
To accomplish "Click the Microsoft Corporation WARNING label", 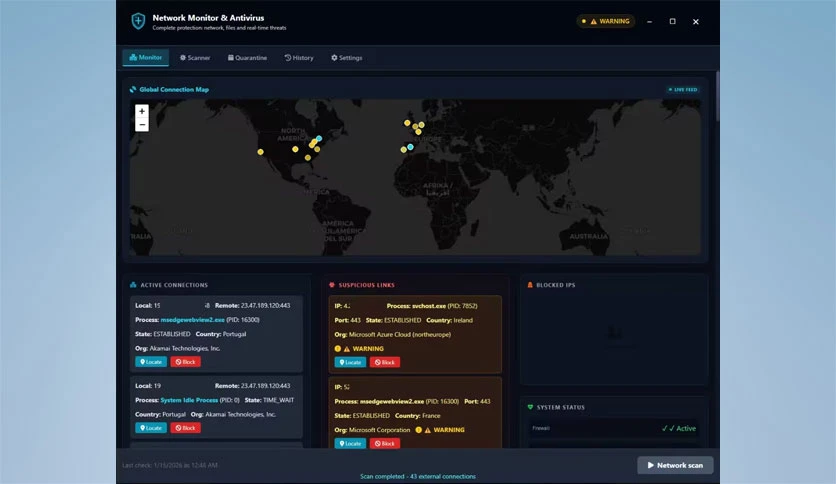I will tap(440, 430).
